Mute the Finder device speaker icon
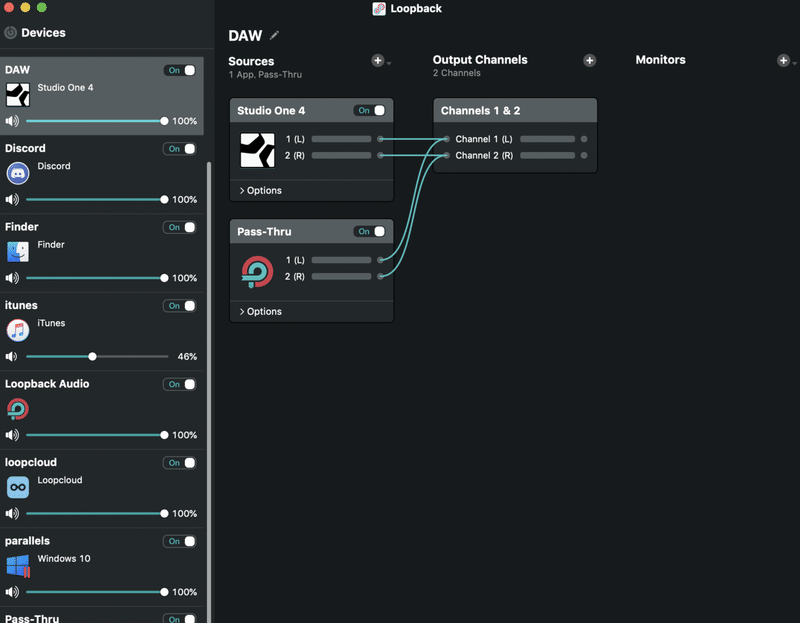Image resolution: width=800 pixels, height=623 pixels. coord(12,278)
